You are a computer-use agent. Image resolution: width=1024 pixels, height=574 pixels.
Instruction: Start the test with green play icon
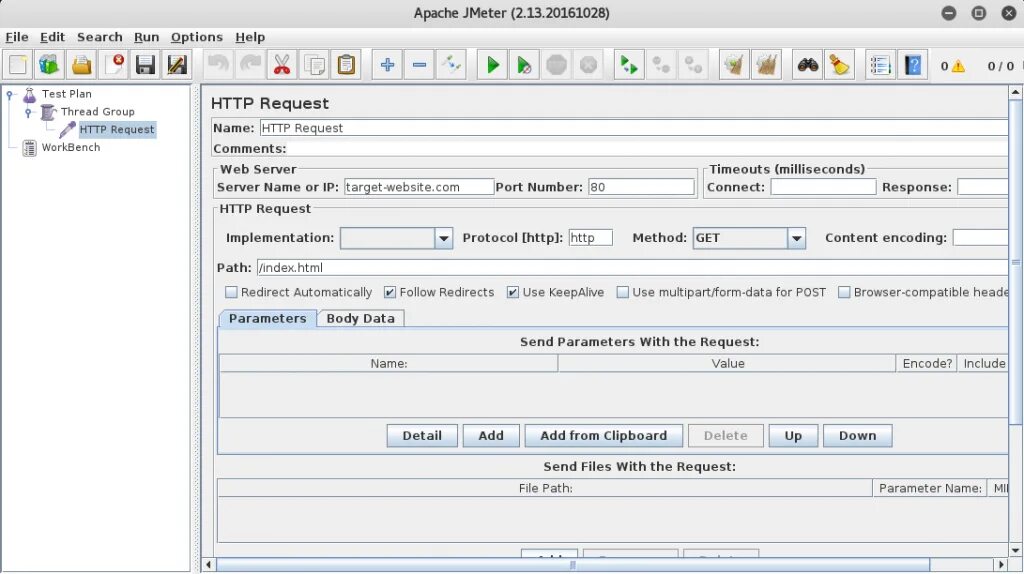click(492, 65)
